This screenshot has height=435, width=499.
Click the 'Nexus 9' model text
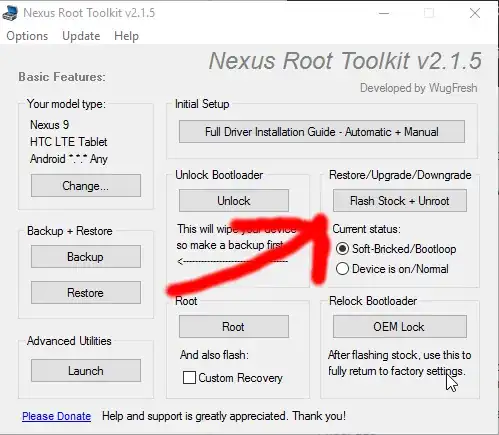coord(49,125)
